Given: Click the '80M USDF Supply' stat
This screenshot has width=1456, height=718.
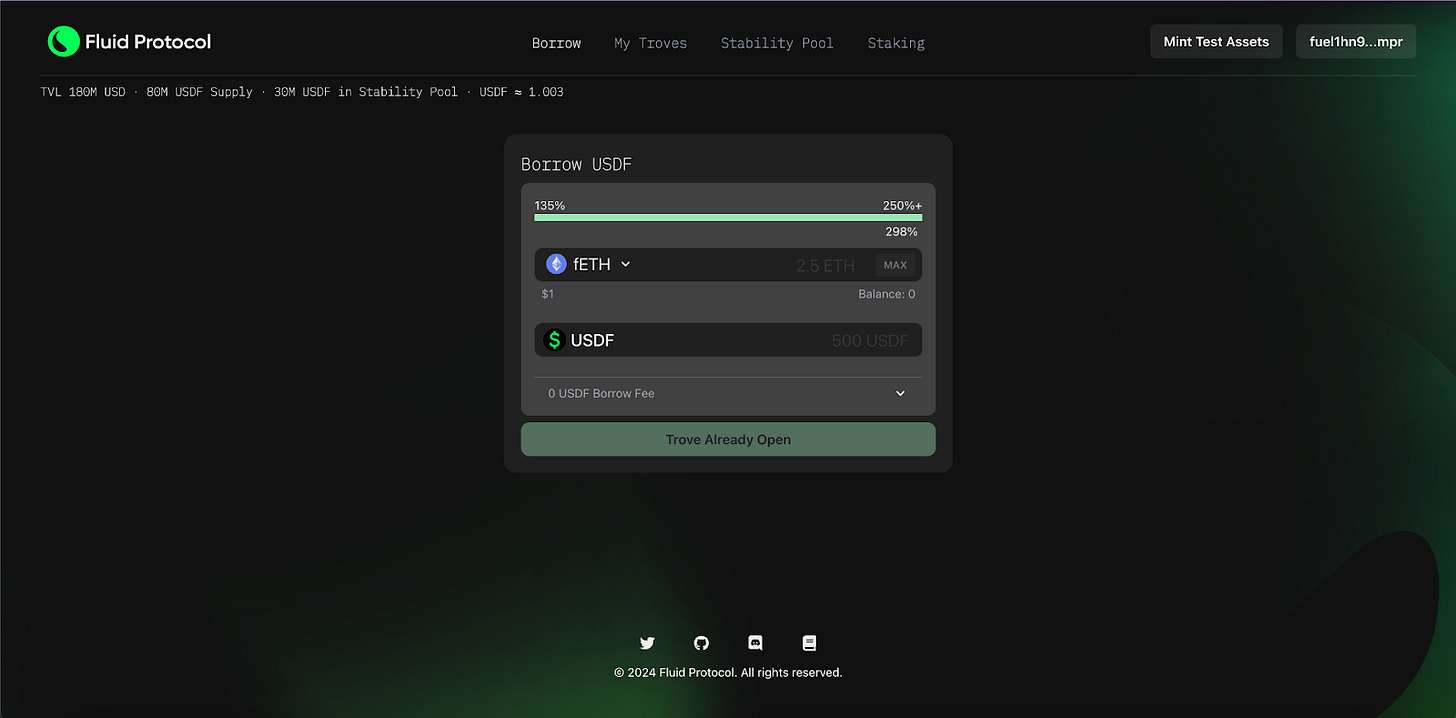Looking at the screenshot, I should click(x=199, y=92).
